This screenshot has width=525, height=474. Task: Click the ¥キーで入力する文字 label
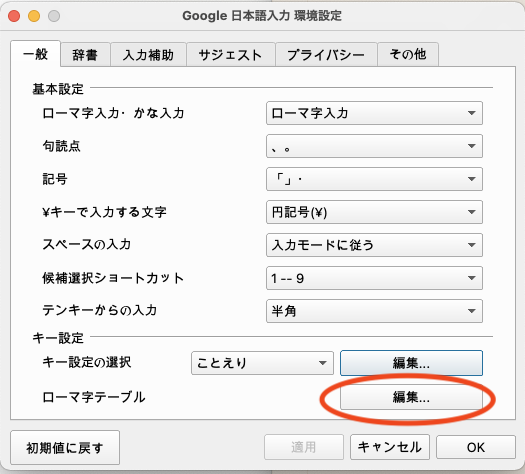point(104,212)
